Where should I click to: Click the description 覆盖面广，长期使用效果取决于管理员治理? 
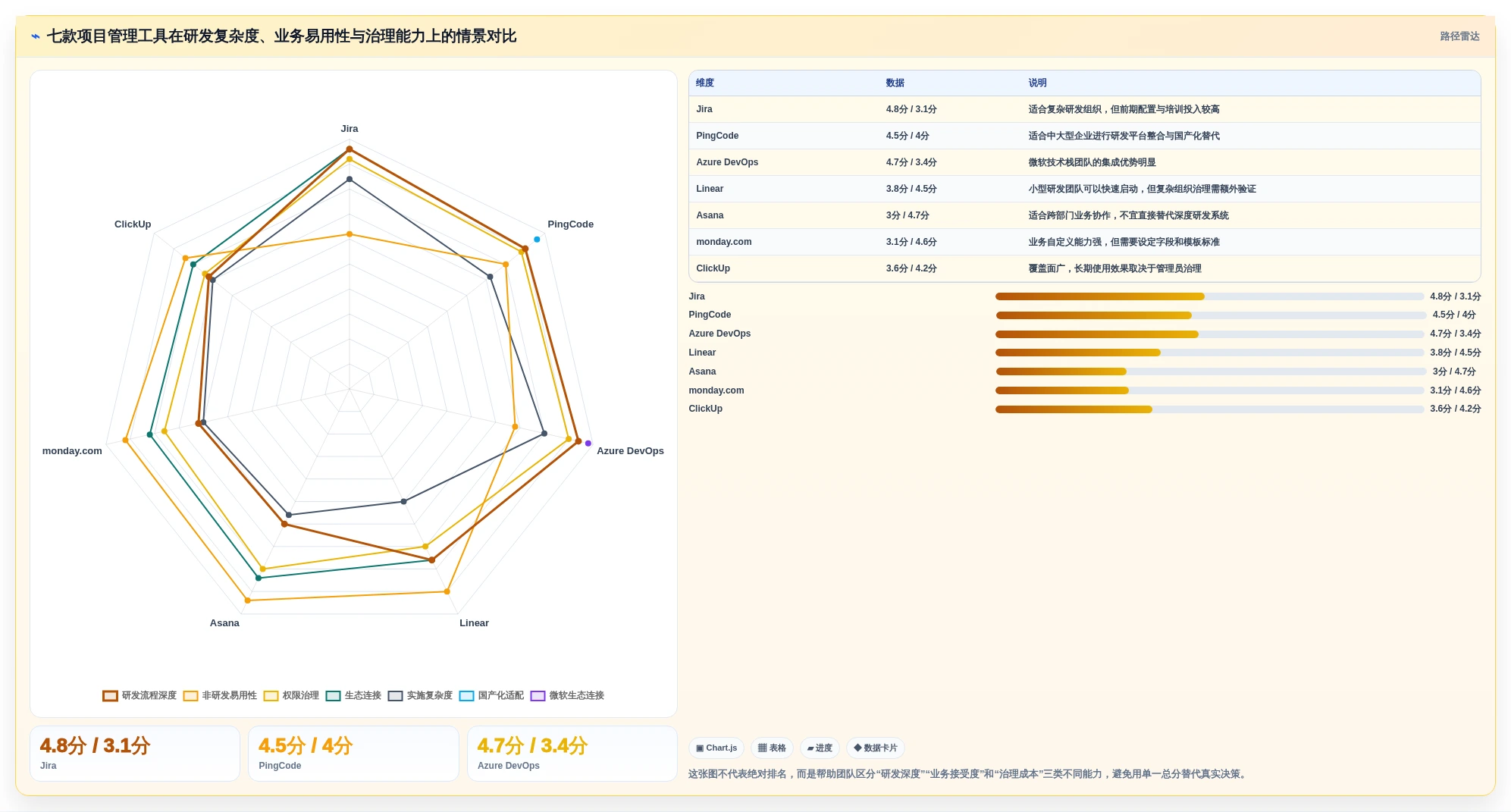click(1114, 268)
